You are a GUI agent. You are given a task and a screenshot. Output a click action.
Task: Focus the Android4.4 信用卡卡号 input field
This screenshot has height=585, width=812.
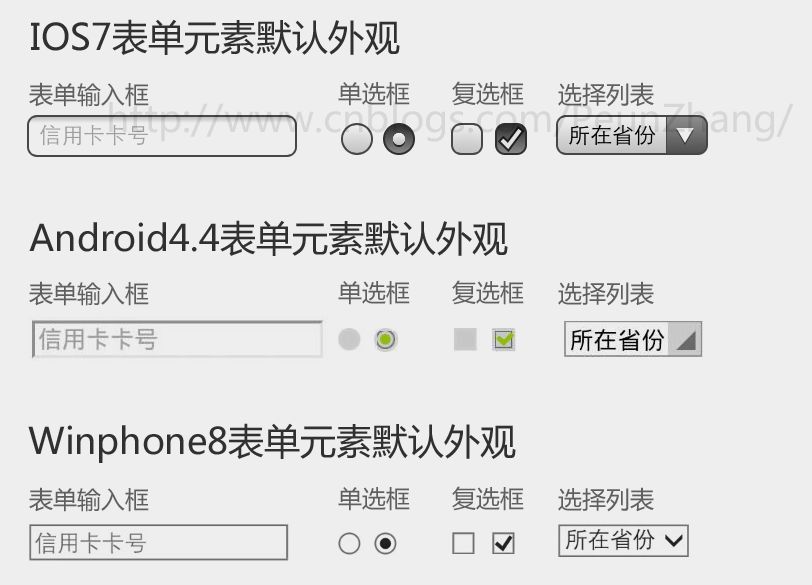[x=177, y=340]
